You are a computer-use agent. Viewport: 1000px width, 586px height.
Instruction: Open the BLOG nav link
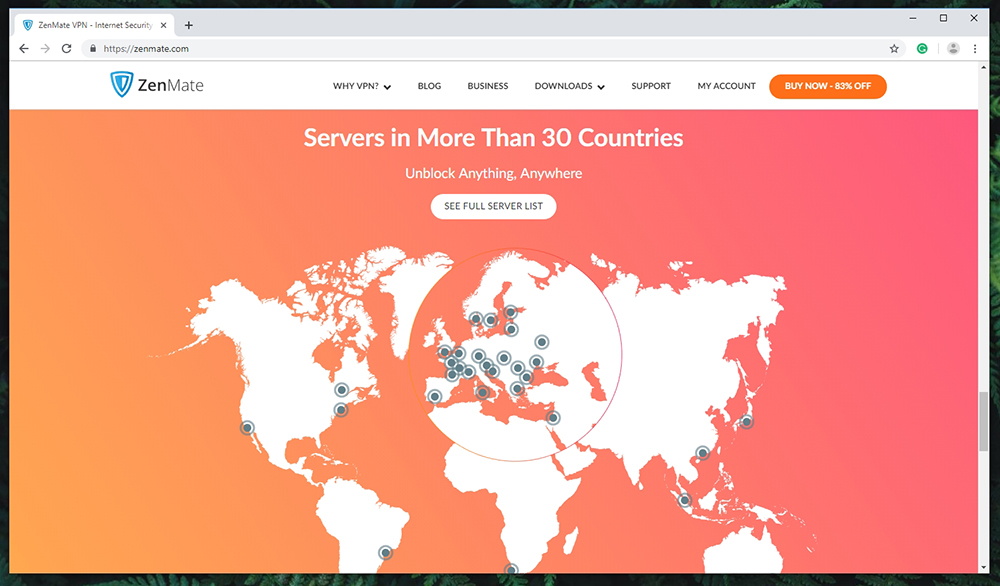click(429, 86)
